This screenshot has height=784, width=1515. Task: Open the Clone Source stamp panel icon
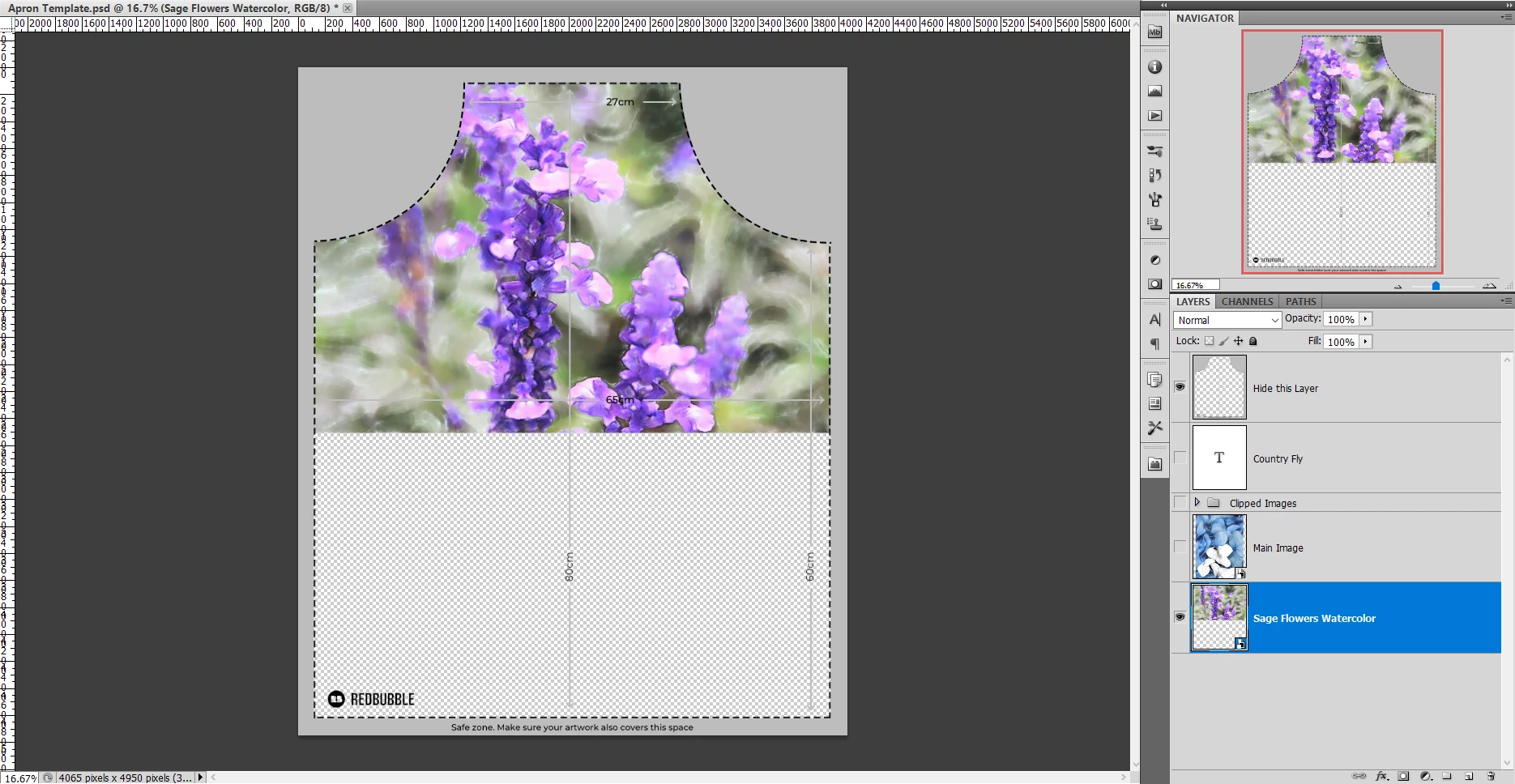[x=1154, y=224]
